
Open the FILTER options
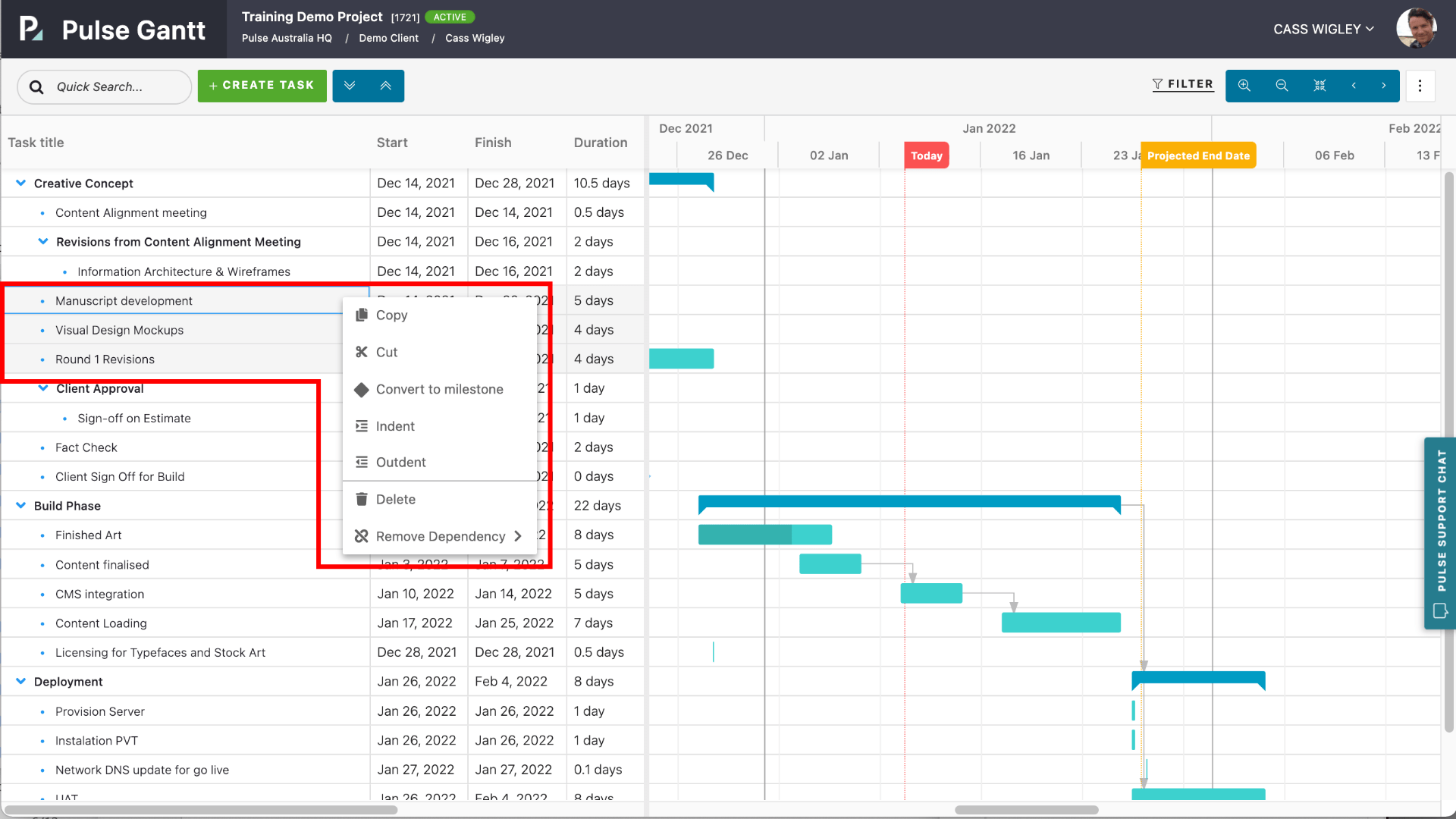[1183, 84]
